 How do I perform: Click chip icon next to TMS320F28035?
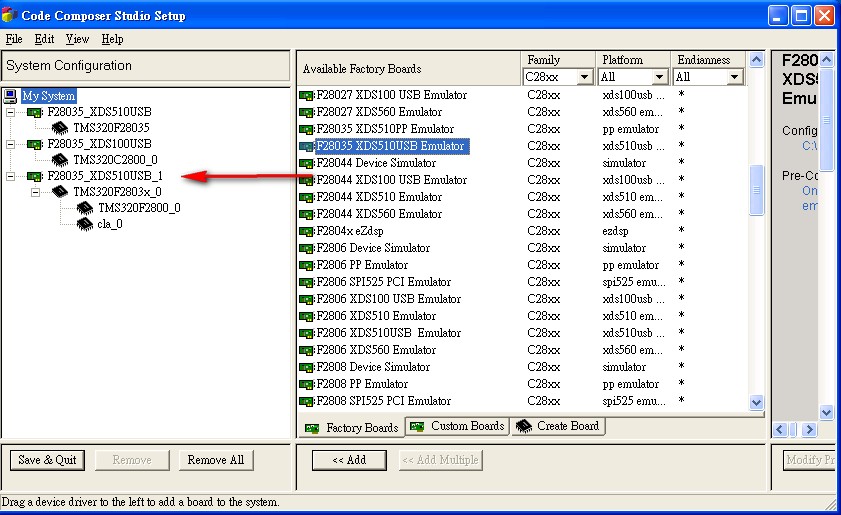pos(60,128)
